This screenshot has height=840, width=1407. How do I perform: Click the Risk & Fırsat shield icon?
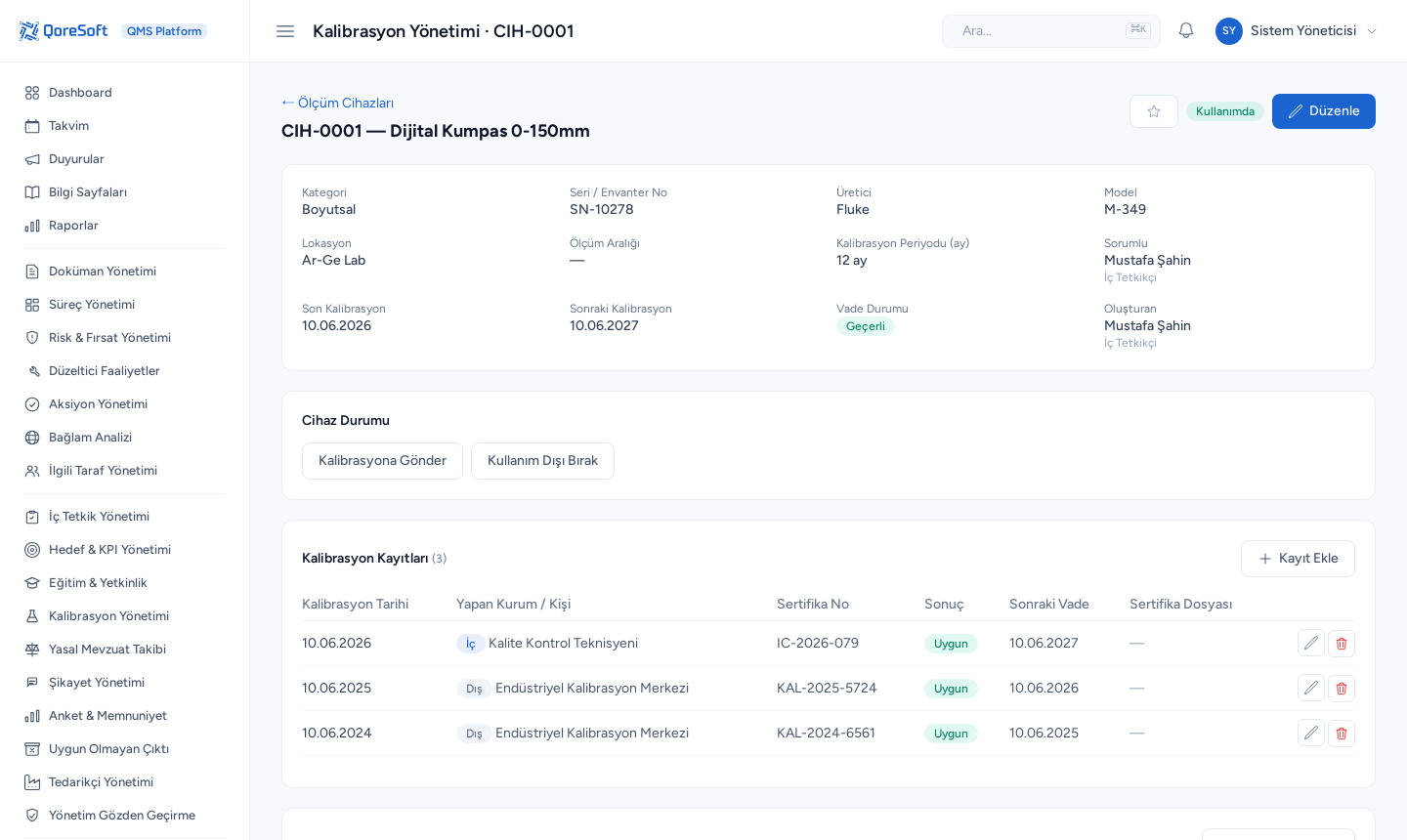(x=32, y=338)
